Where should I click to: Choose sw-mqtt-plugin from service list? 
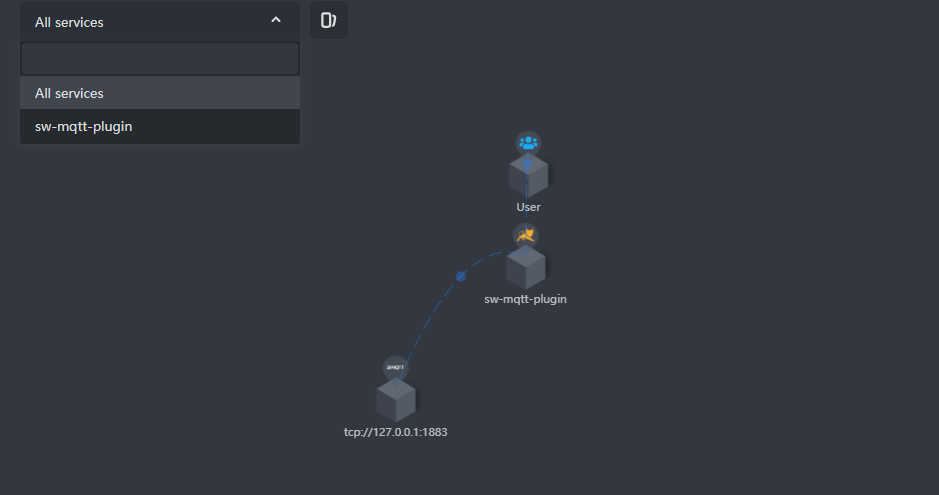coord(160,126)
